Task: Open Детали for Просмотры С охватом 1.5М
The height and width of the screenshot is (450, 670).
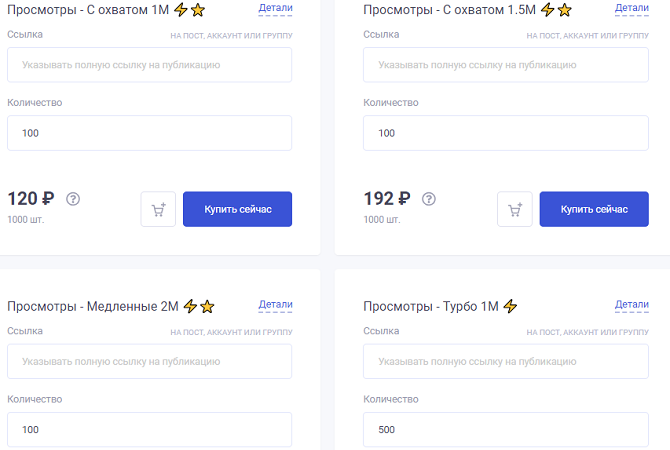Action: point(632,8)
